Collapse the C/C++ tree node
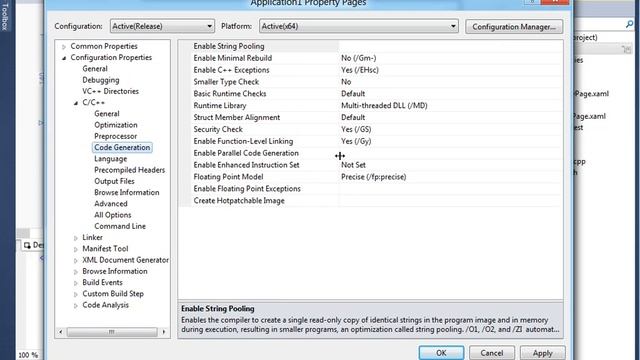Screen dimensions: 640x360 (x=76, y=103)
